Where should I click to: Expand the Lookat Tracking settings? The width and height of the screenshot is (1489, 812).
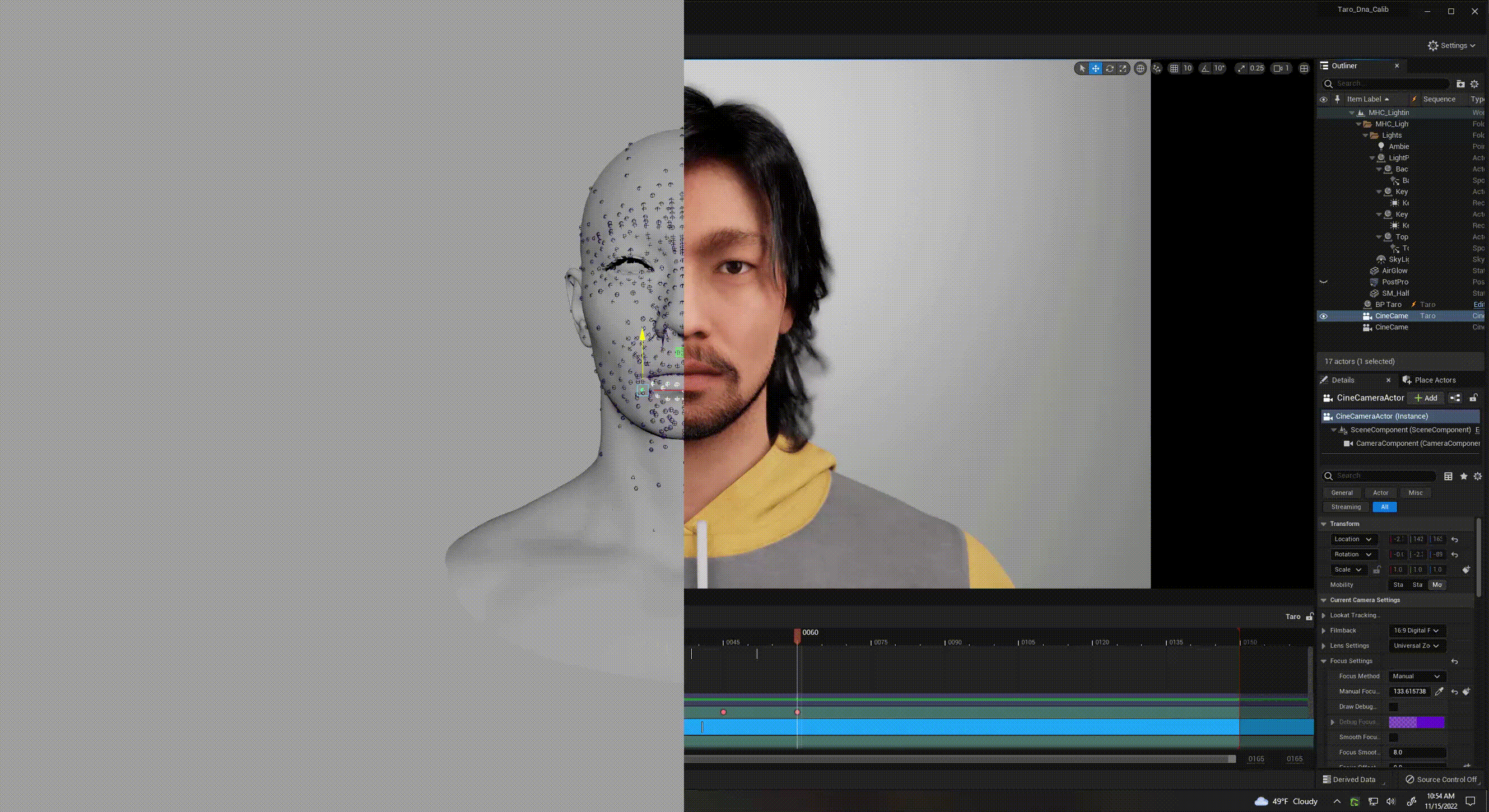pyautogui.click(x=1324, y=615)
